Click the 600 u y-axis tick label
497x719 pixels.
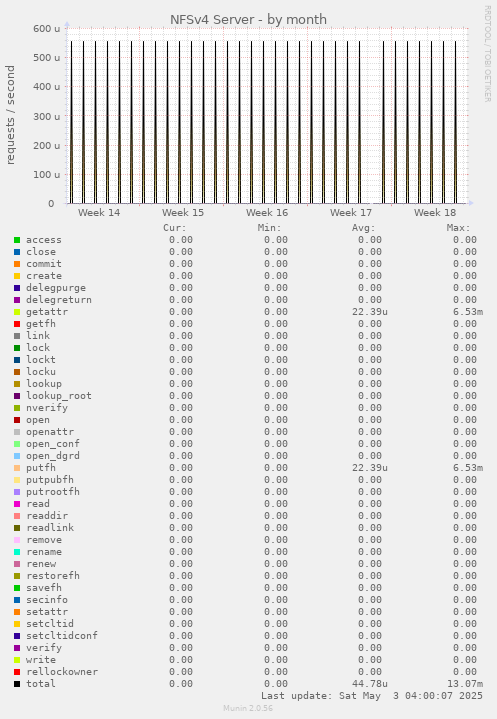pyautogui.click(x=46, y=28)
